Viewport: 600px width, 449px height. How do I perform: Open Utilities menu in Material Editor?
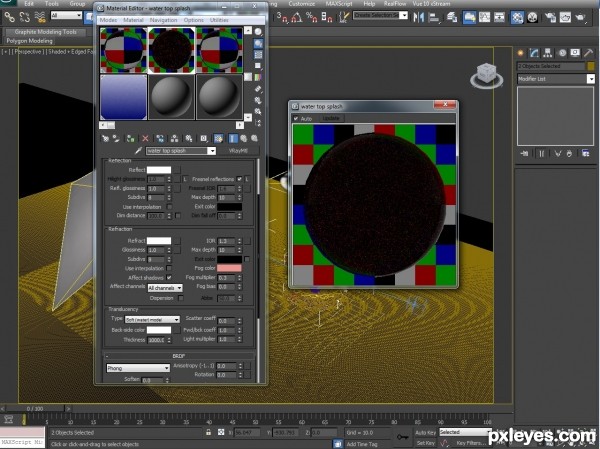coord(219,20)
